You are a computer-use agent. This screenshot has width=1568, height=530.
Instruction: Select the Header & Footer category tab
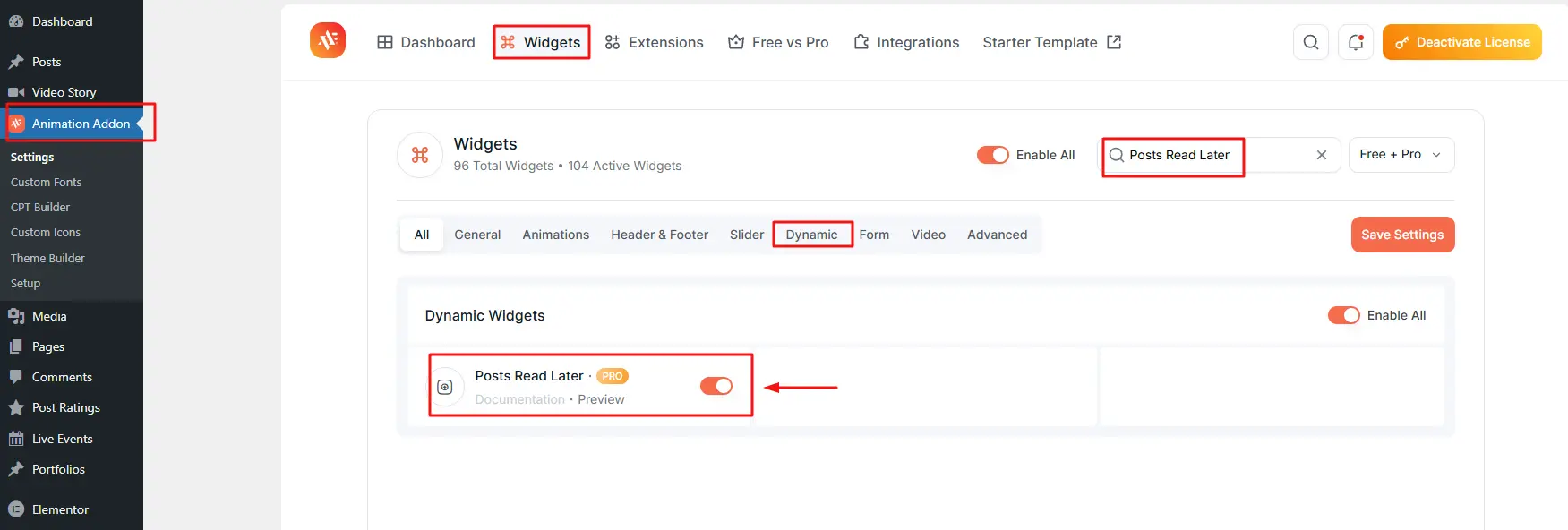(660, 235)
